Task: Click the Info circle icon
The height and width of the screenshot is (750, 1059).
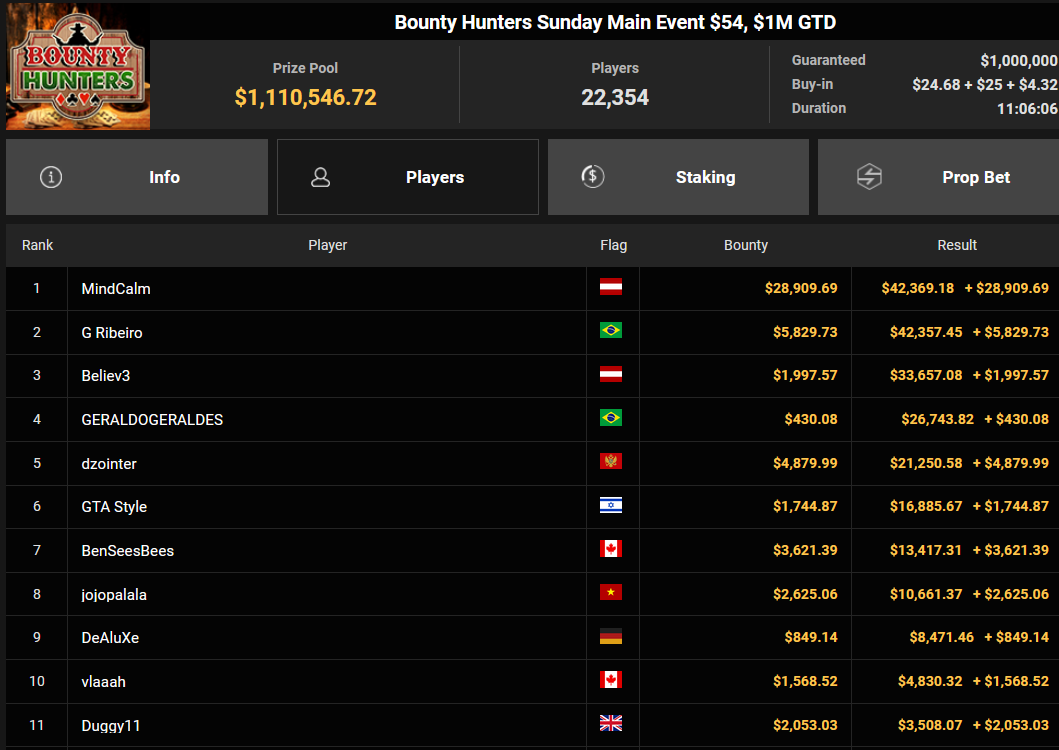Action: click(x=51, y=177)
